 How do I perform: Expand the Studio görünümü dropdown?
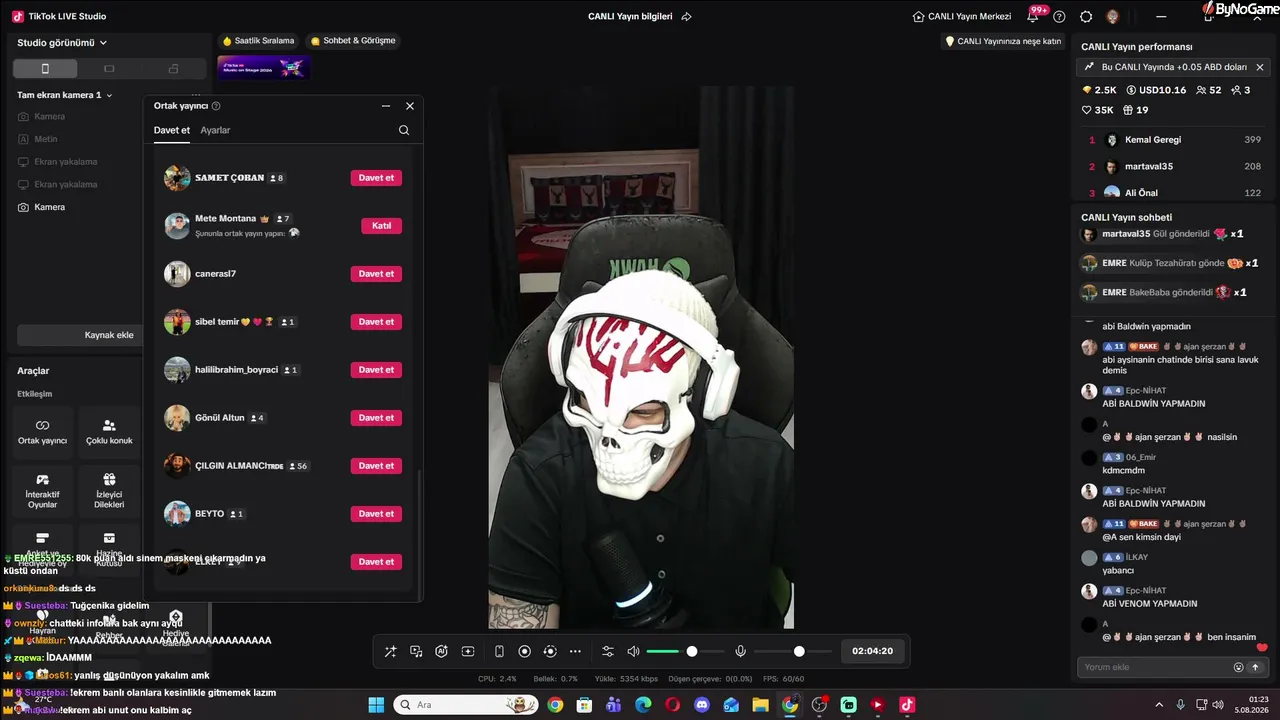tap(62, 43)
